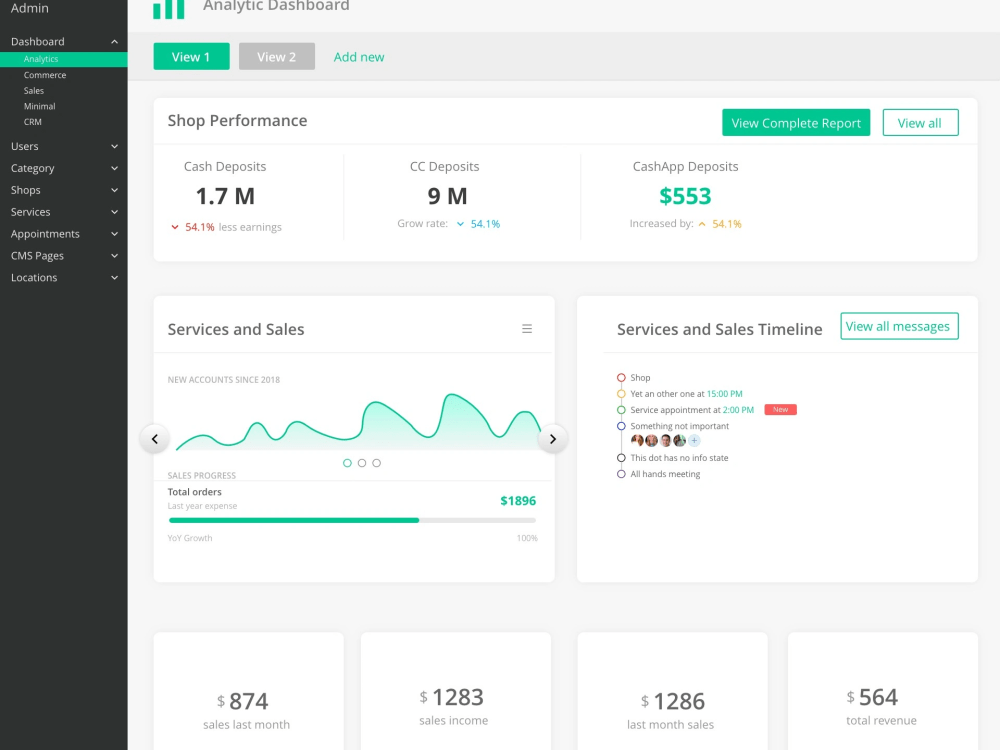Viewport: 1000px width, 750px height.
Task: Click the blue down arrow next to Grow rate
Action: click(x=460, y=224)
